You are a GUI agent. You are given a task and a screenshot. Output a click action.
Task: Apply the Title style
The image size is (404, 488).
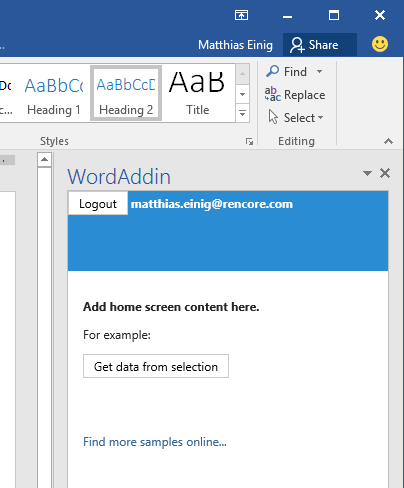pos(197,93)
